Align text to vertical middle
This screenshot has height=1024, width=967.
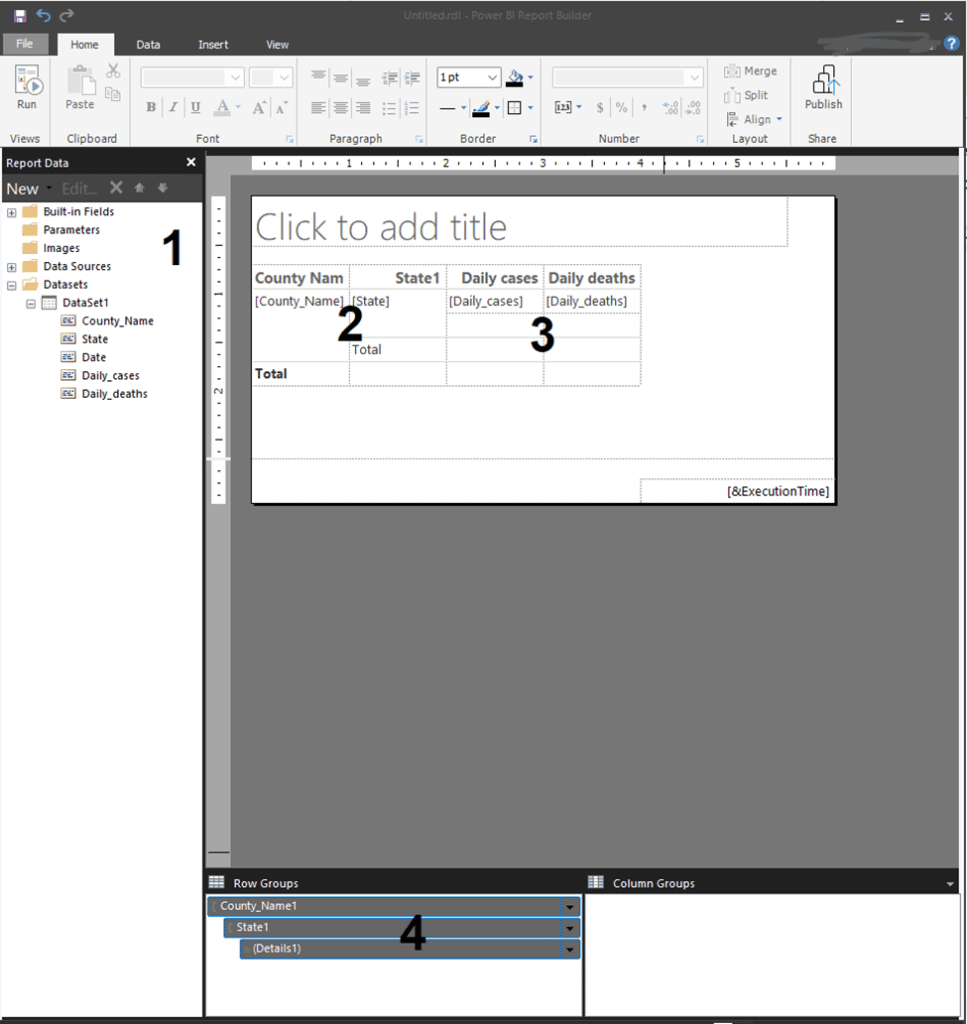(340, 78)
